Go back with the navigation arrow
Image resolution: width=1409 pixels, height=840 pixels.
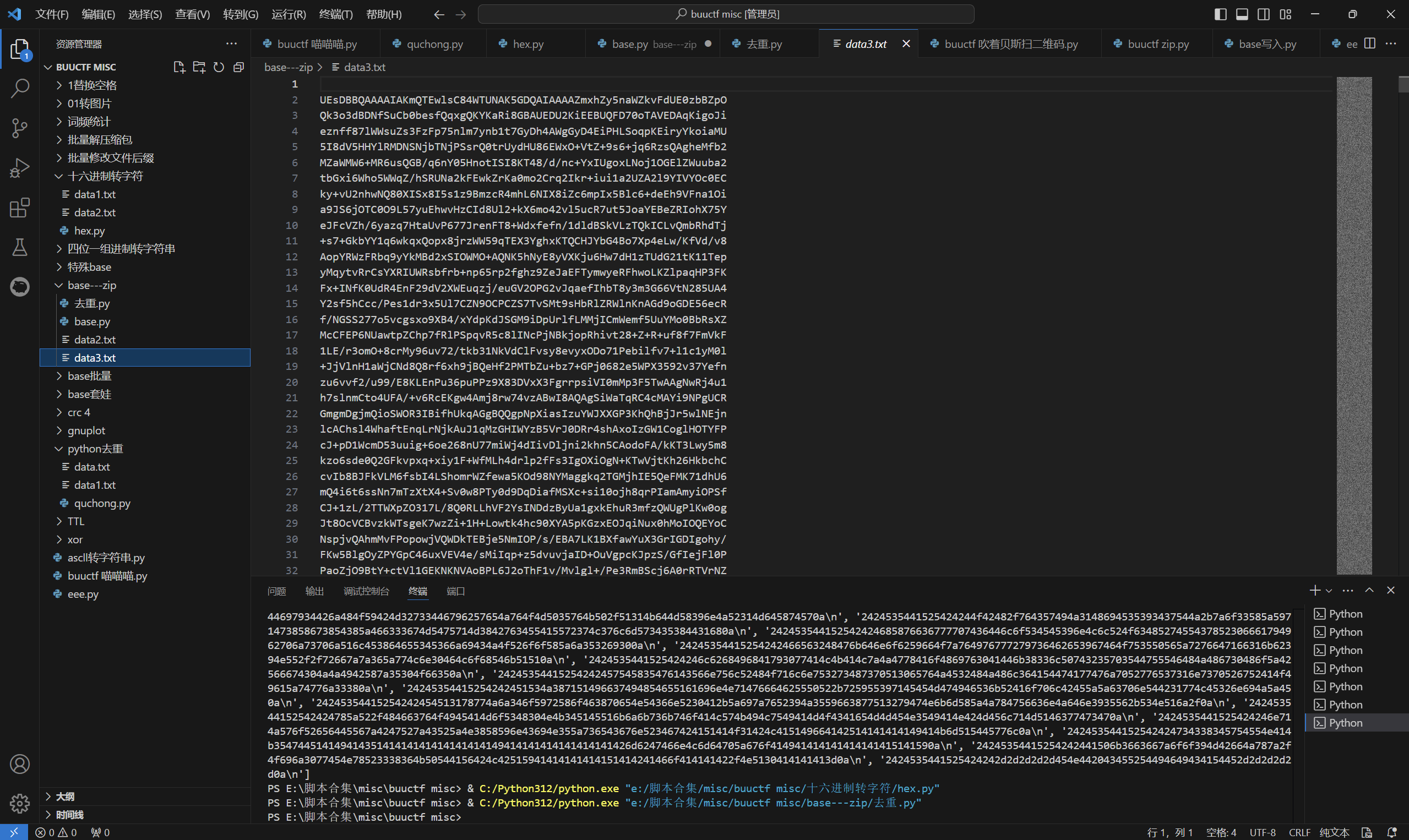click(439, 14)
